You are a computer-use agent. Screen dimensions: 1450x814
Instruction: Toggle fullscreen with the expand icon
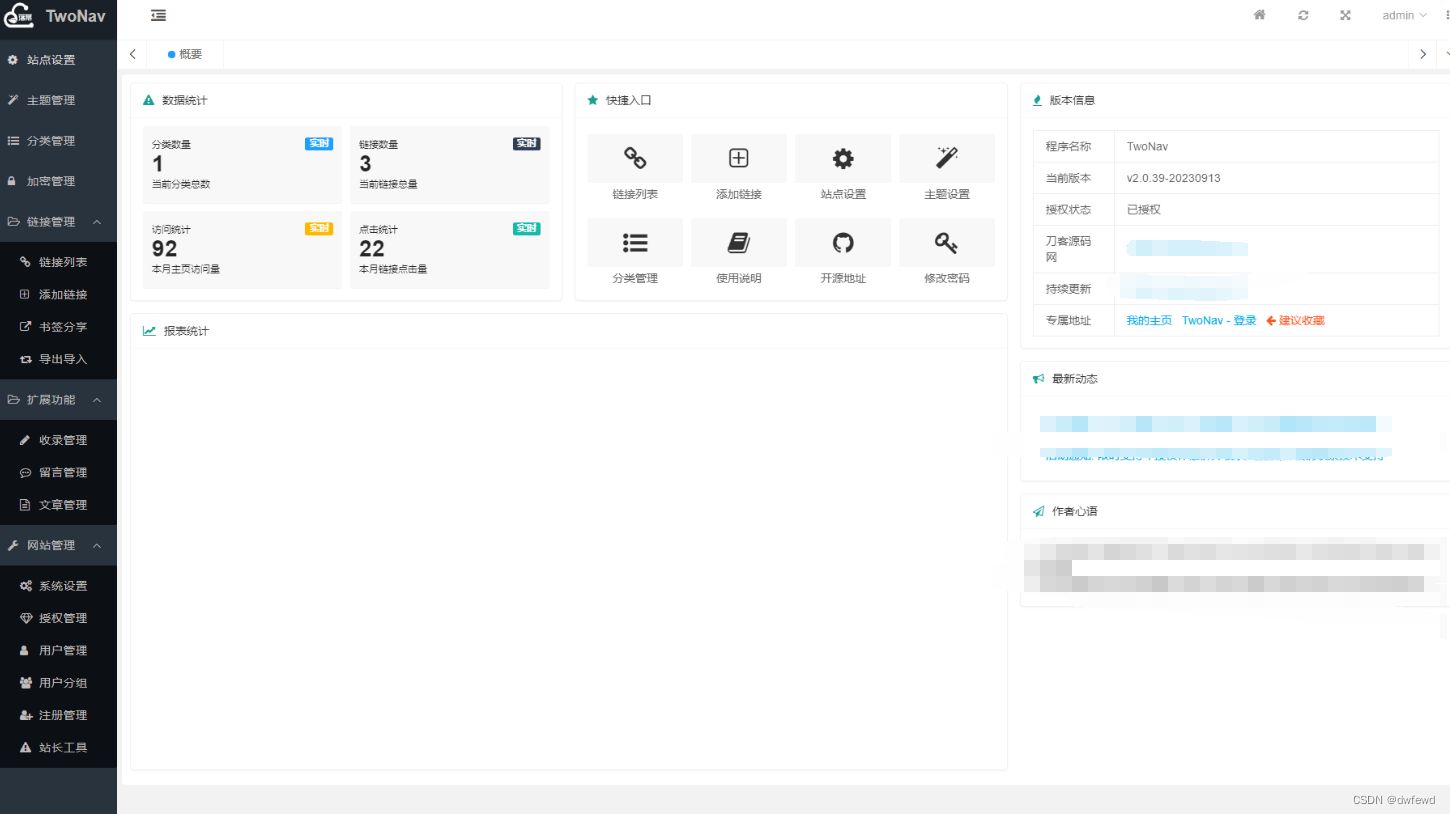click(1345, 15)
